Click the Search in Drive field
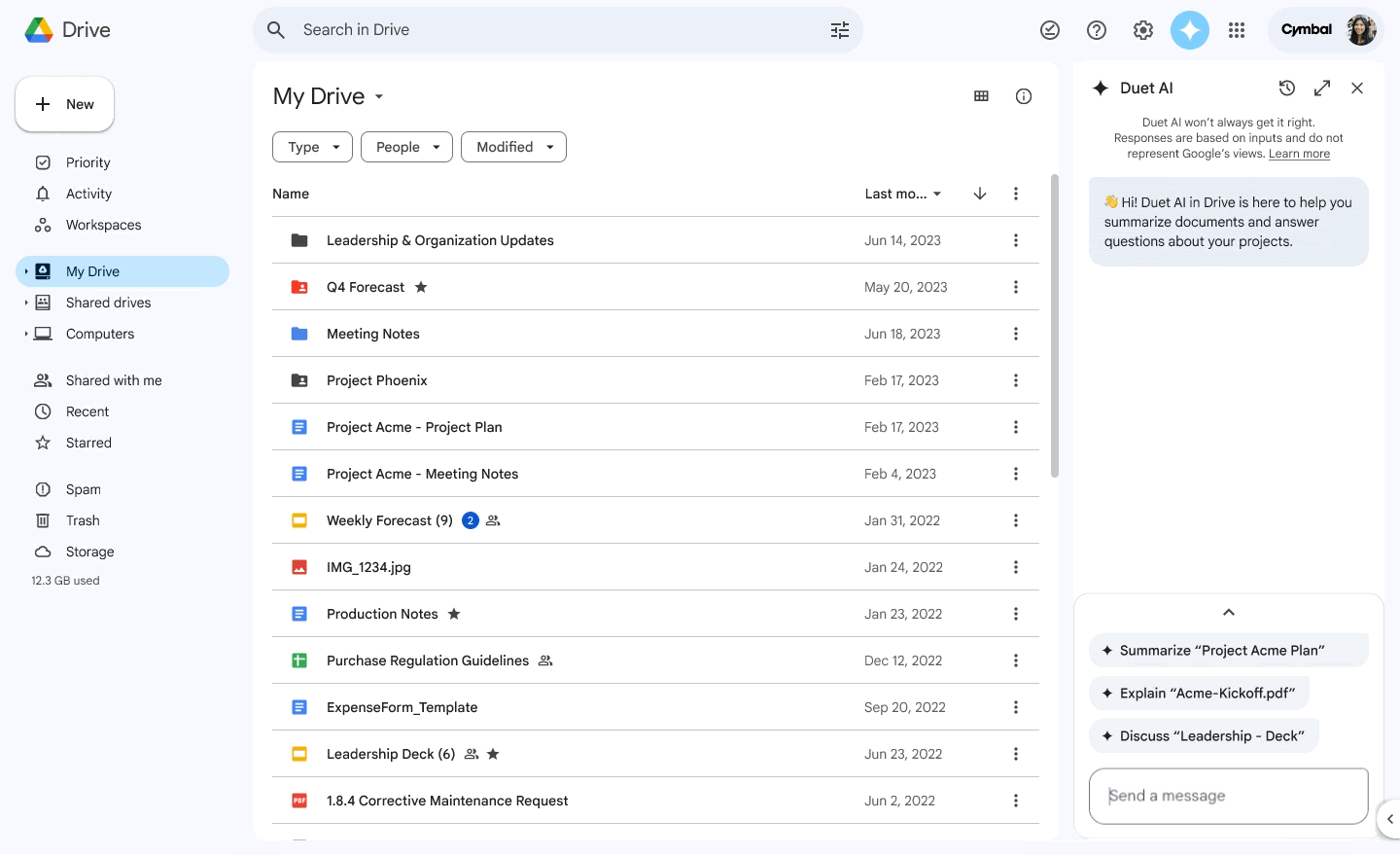Screen dimensions: 1400x856 558,30
